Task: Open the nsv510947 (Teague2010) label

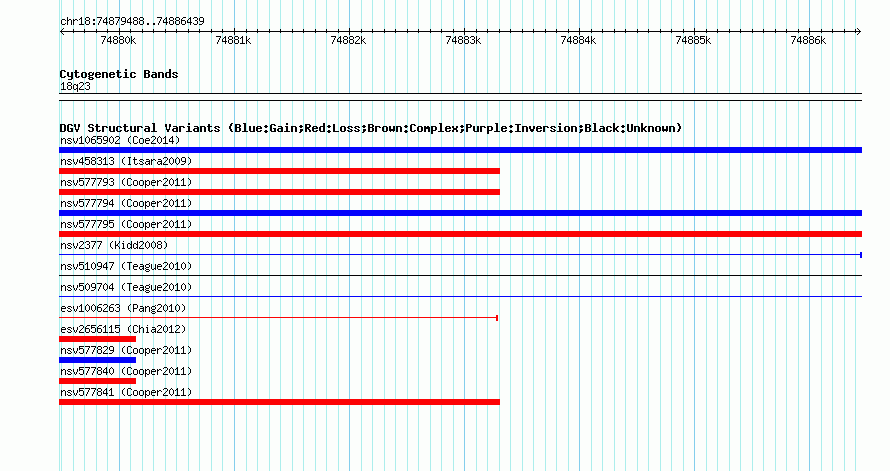Action: tap(126, 266)
